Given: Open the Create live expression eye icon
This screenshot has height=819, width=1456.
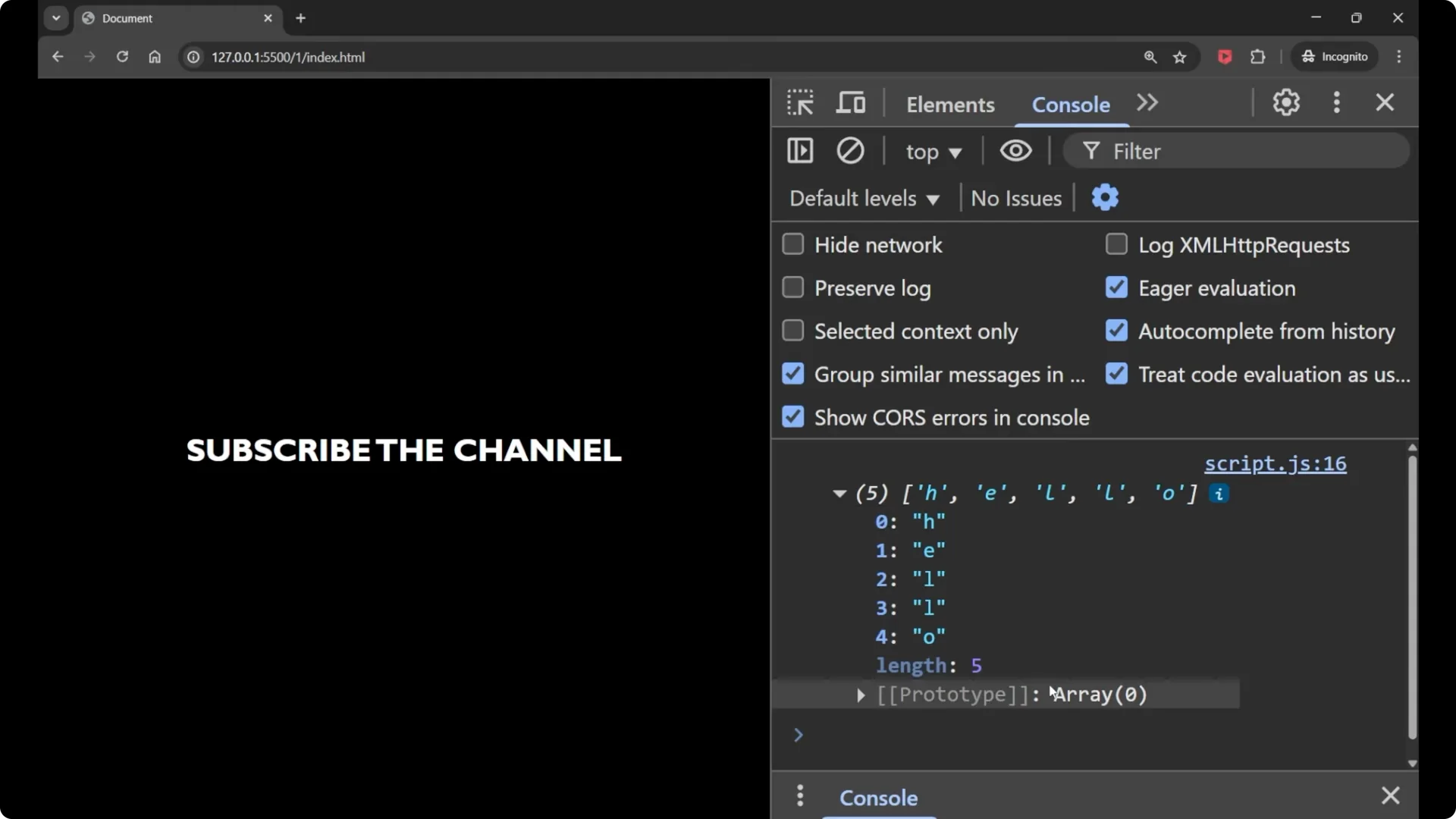Looking at the screenshot, I should 1015,150.
